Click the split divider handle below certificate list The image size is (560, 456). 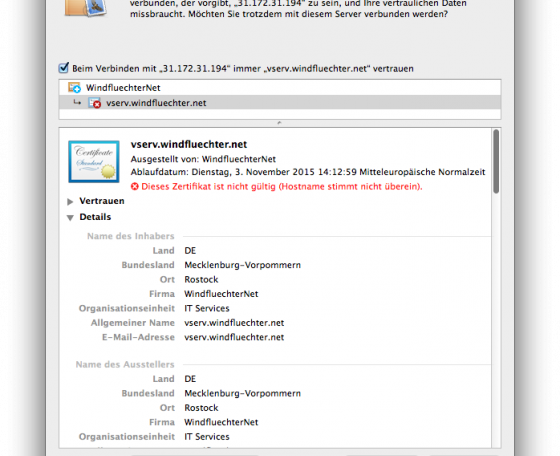(x=279, y=123)
